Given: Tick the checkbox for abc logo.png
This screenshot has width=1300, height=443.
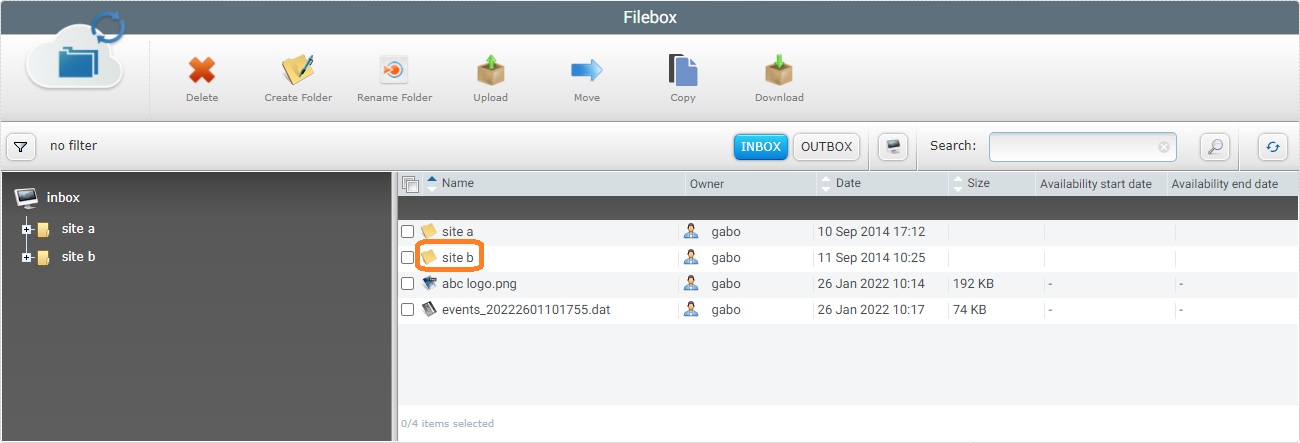Looking at the screenshot, I should [x=408, y=284].
